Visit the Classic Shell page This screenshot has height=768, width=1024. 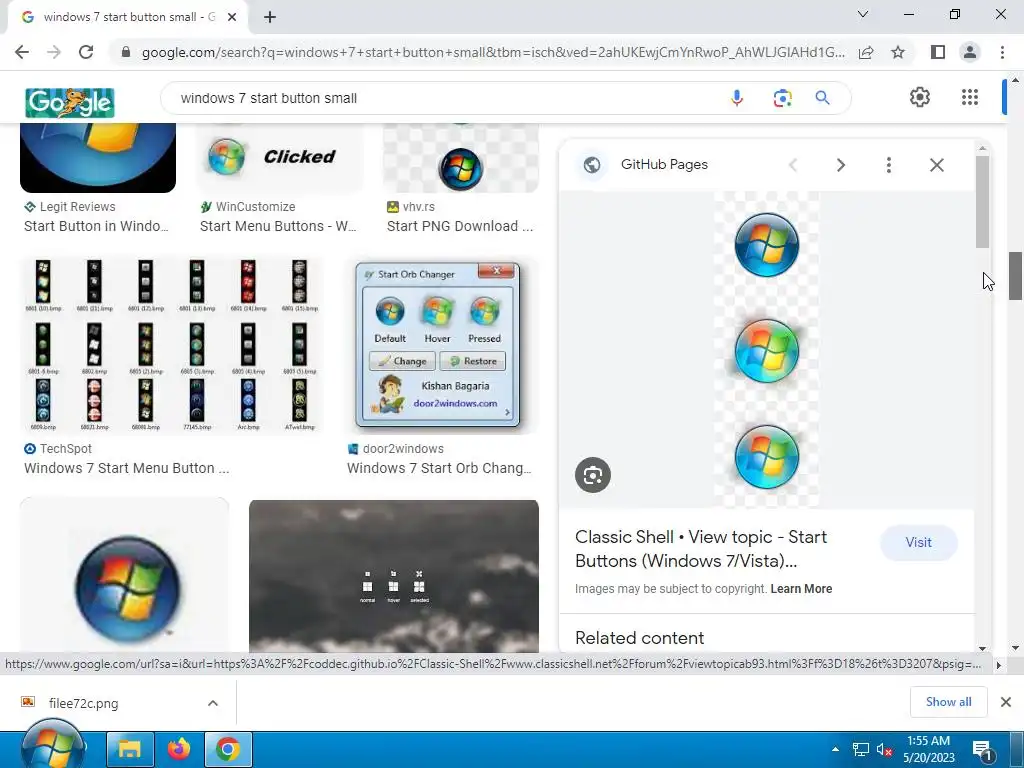pyautogui.click(x=918, y=543)
